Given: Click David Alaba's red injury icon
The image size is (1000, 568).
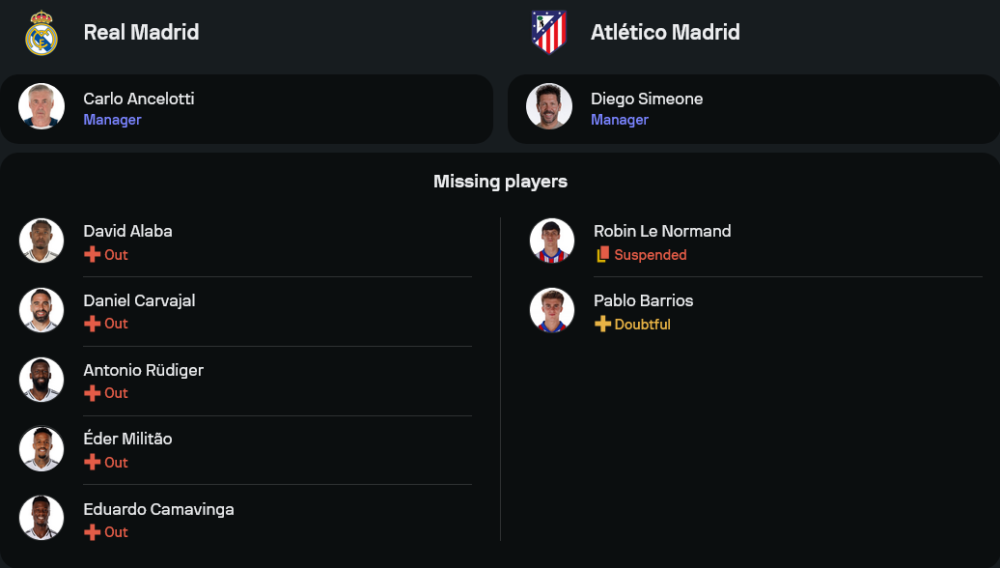Looking at the screenshot, I should point(92,255).
